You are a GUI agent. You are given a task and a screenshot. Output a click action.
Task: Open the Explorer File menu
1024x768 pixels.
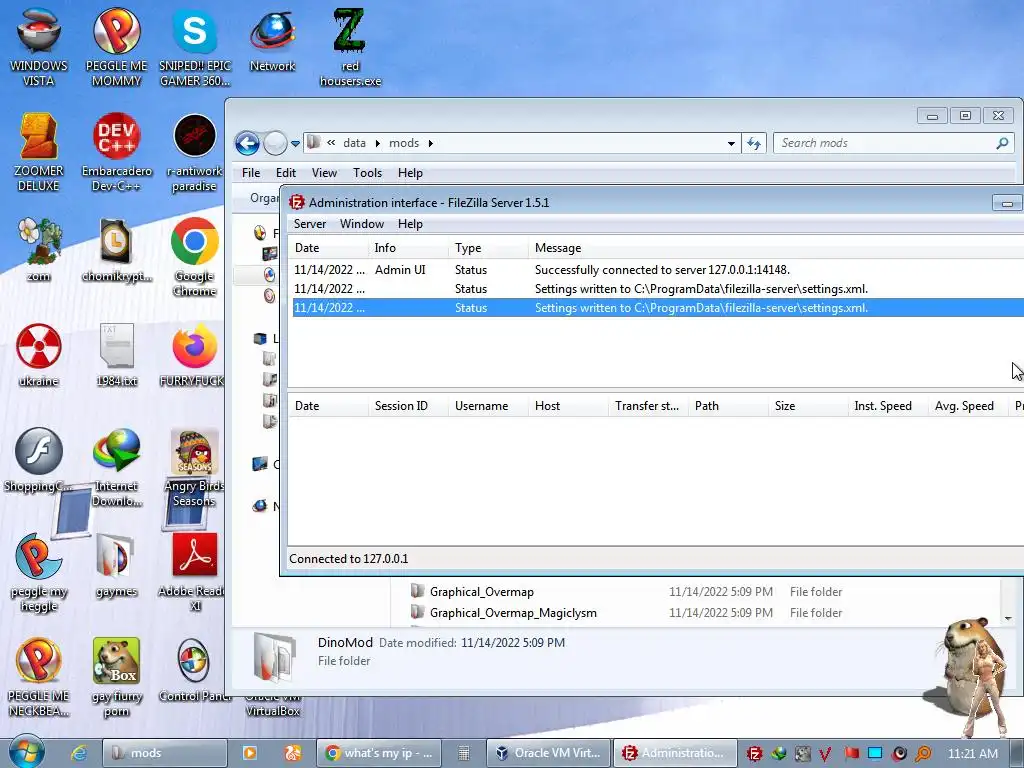coord(251,173)
